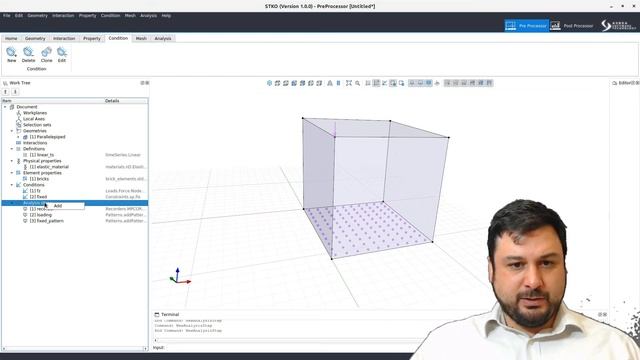Click the elastic_material property icon
This screenshot has height=360, width=640.
[x=25, y=167]
